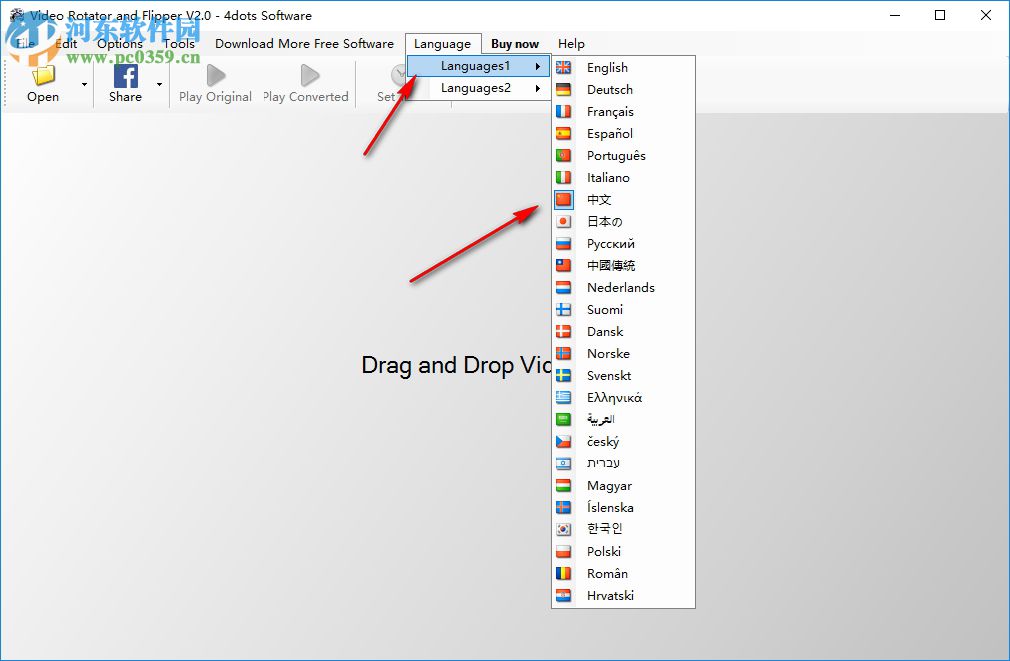
Task: Open the Tools menu
Action: pos(178,44)
